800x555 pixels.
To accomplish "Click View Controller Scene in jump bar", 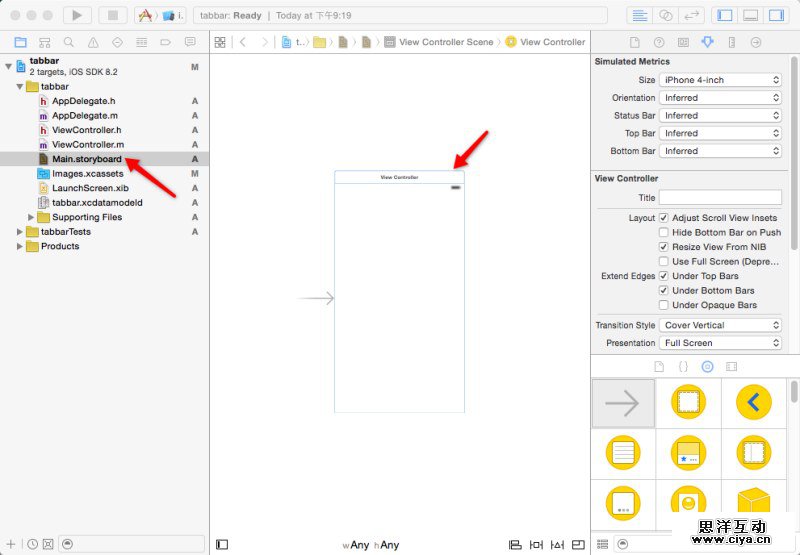I will coord(445,42).
